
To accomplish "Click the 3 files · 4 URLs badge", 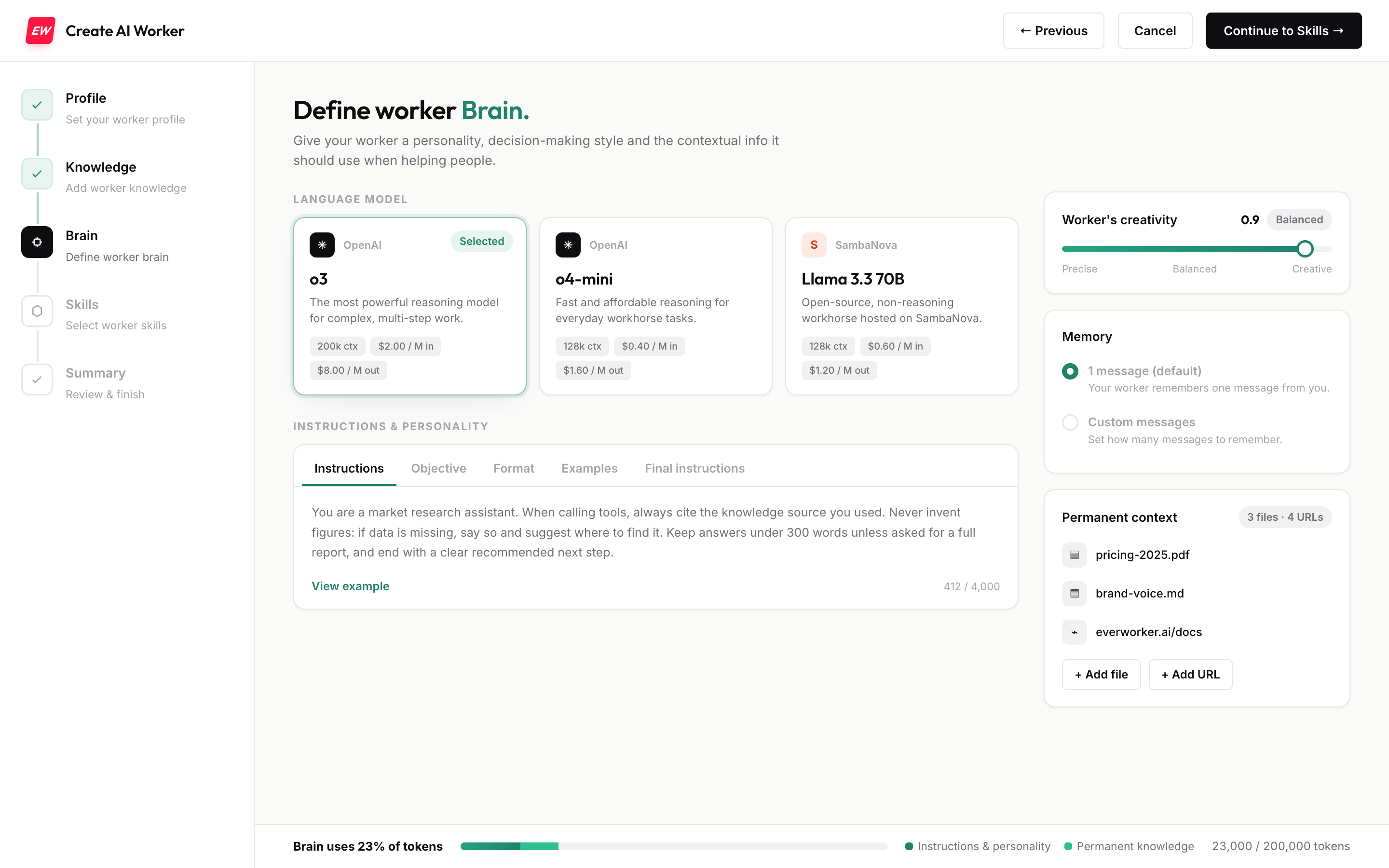I will (1284, 517).
